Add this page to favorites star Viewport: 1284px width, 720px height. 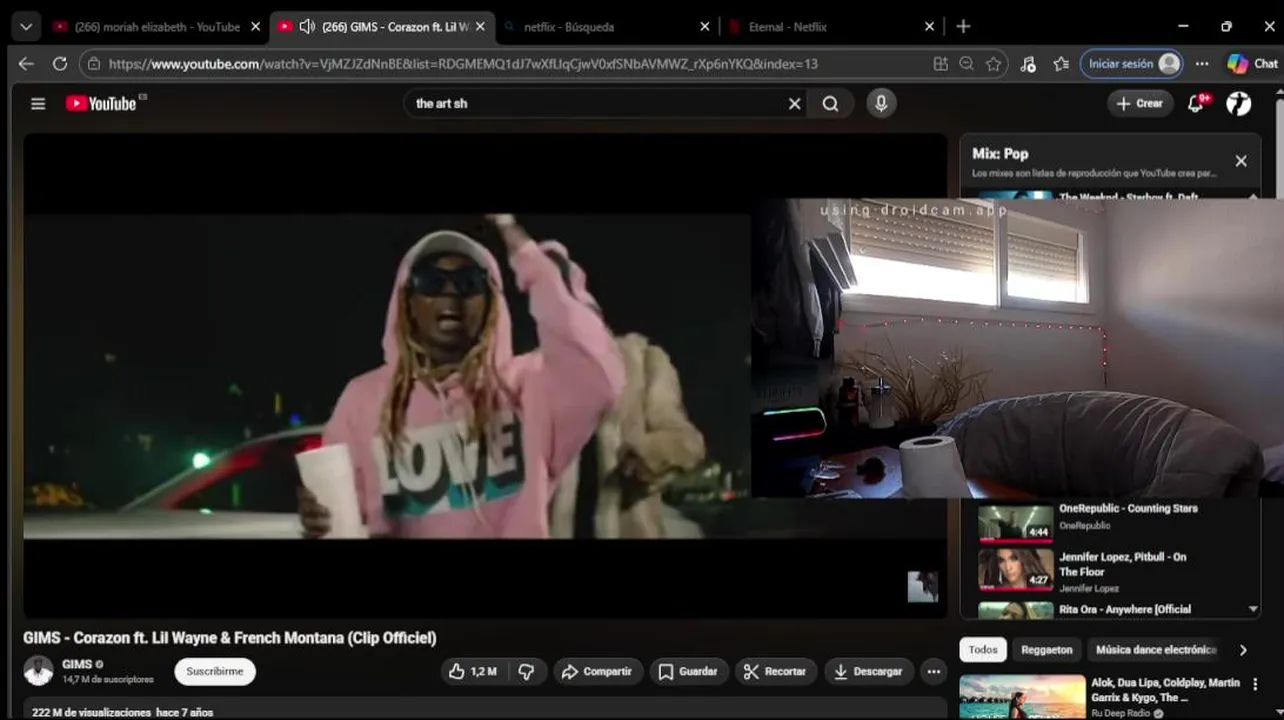pyautogui.click(x=993, y=63)
